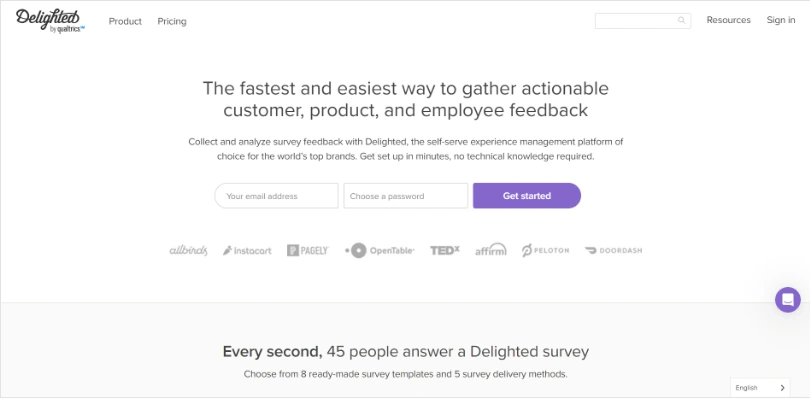Screen dimensions: 810x398
Task: Click the Get started button
Action: pos(527,196)
